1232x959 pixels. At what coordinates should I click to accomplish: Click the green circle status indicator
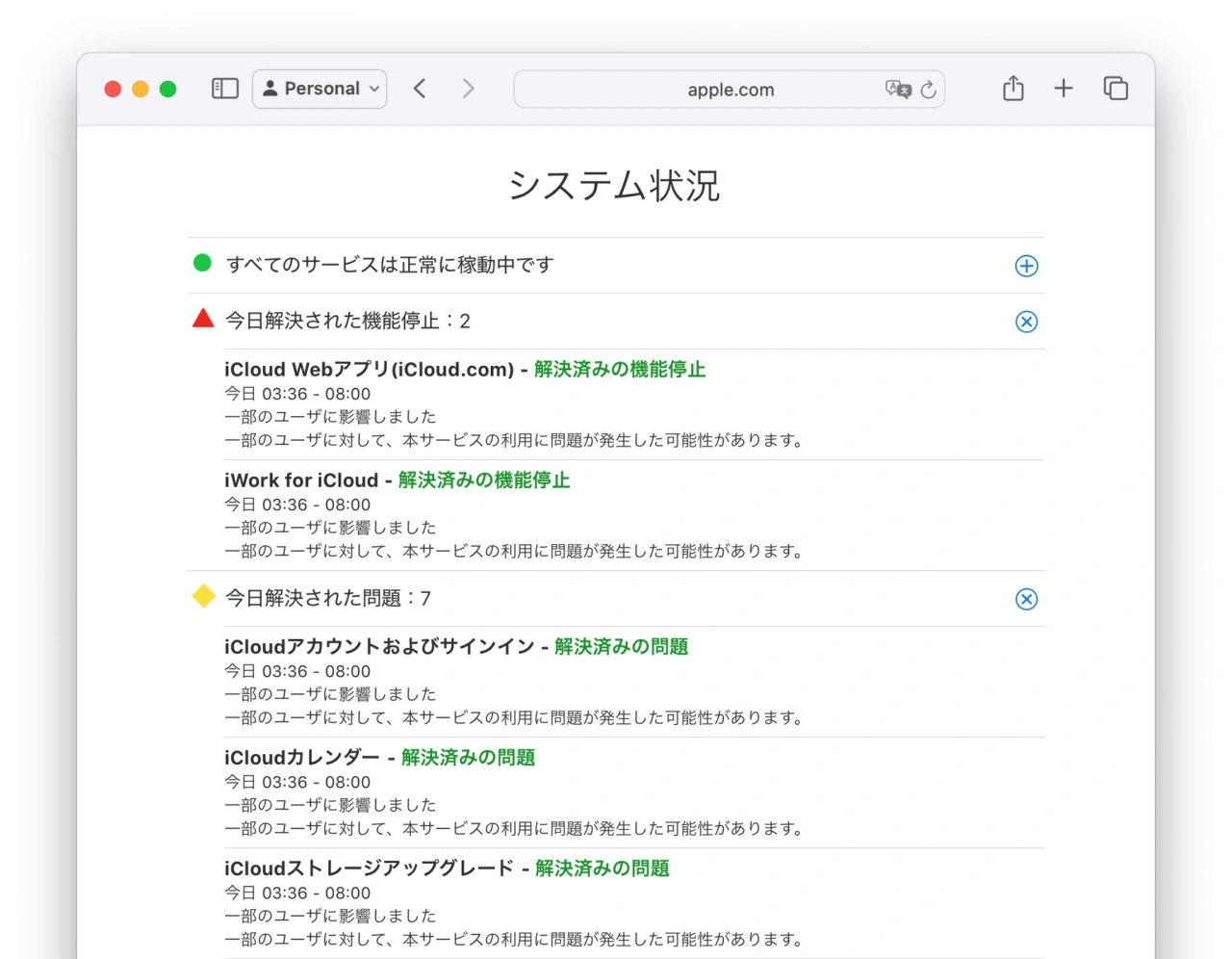coord(202,263)
